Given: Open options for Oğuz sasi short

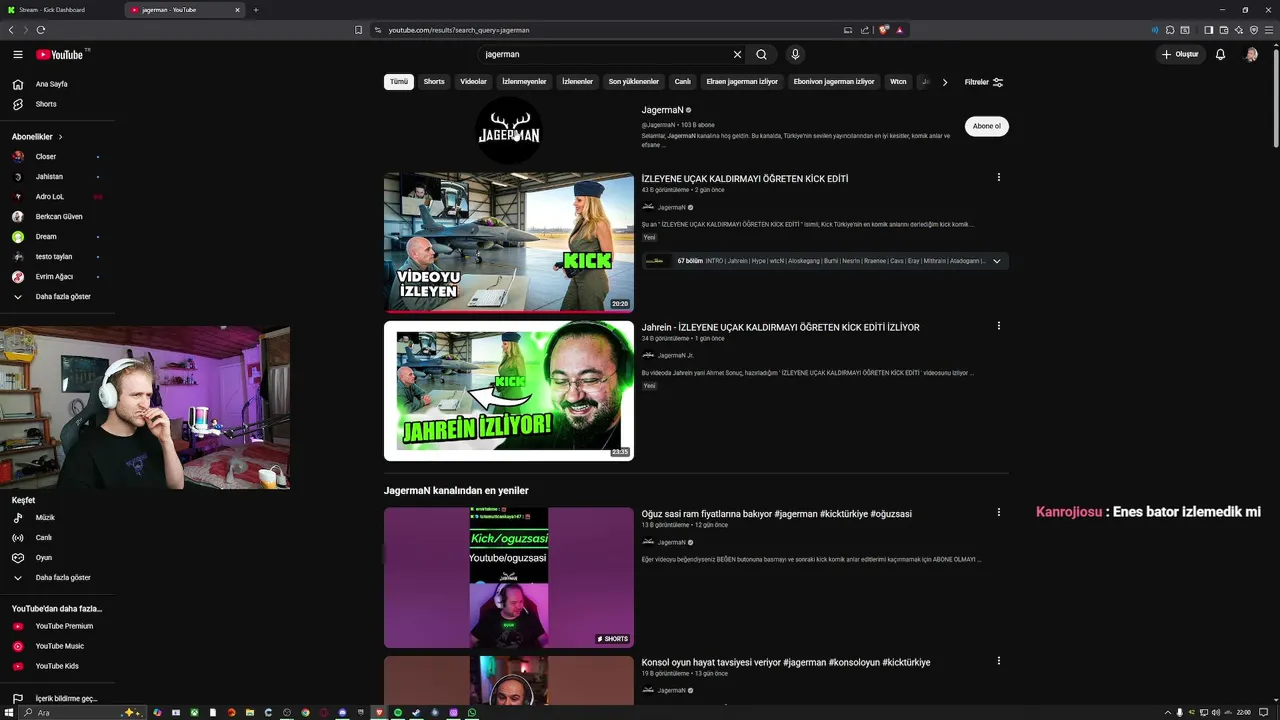Looking at the screenshot, I should 998,512.
